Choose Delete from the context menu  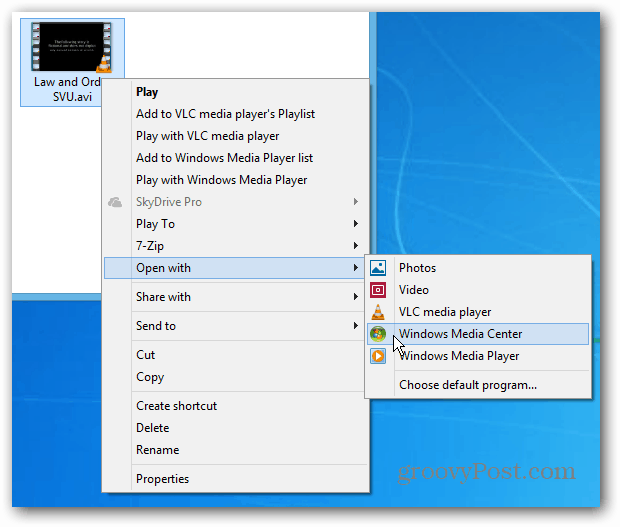tap(236, 428)
